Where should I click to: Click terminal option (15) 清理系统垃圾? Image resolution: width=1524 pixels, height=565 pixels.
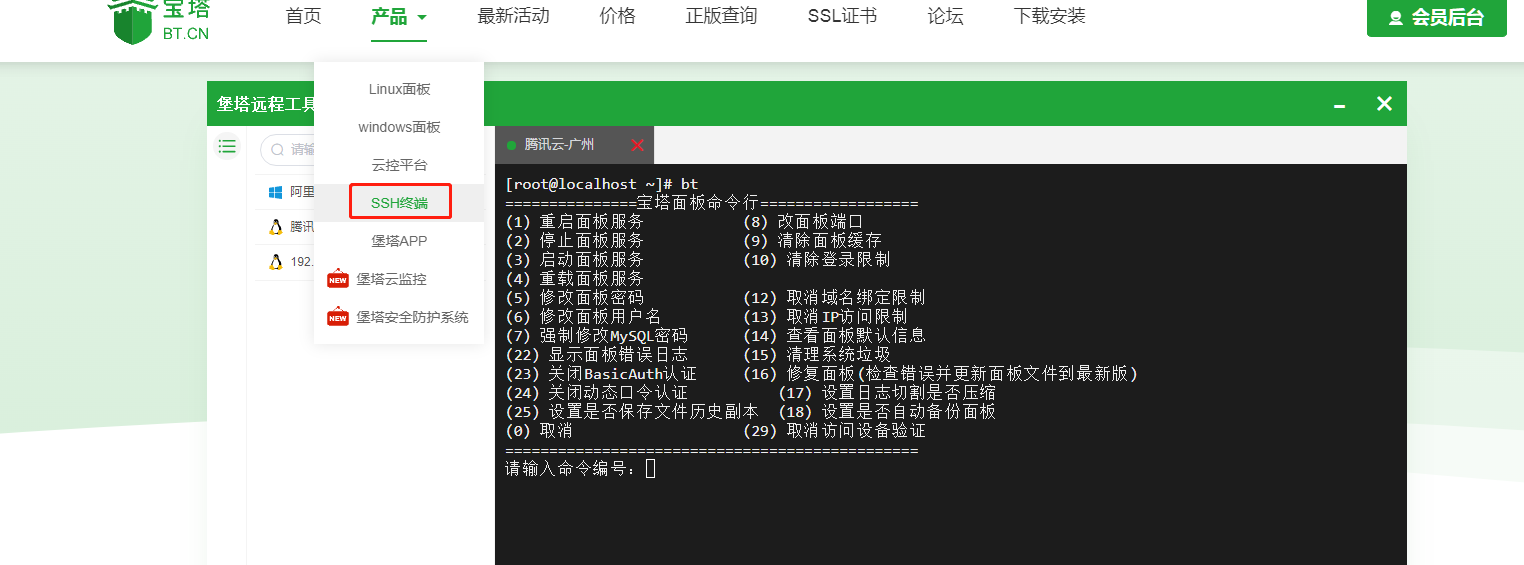click(817, 355)
